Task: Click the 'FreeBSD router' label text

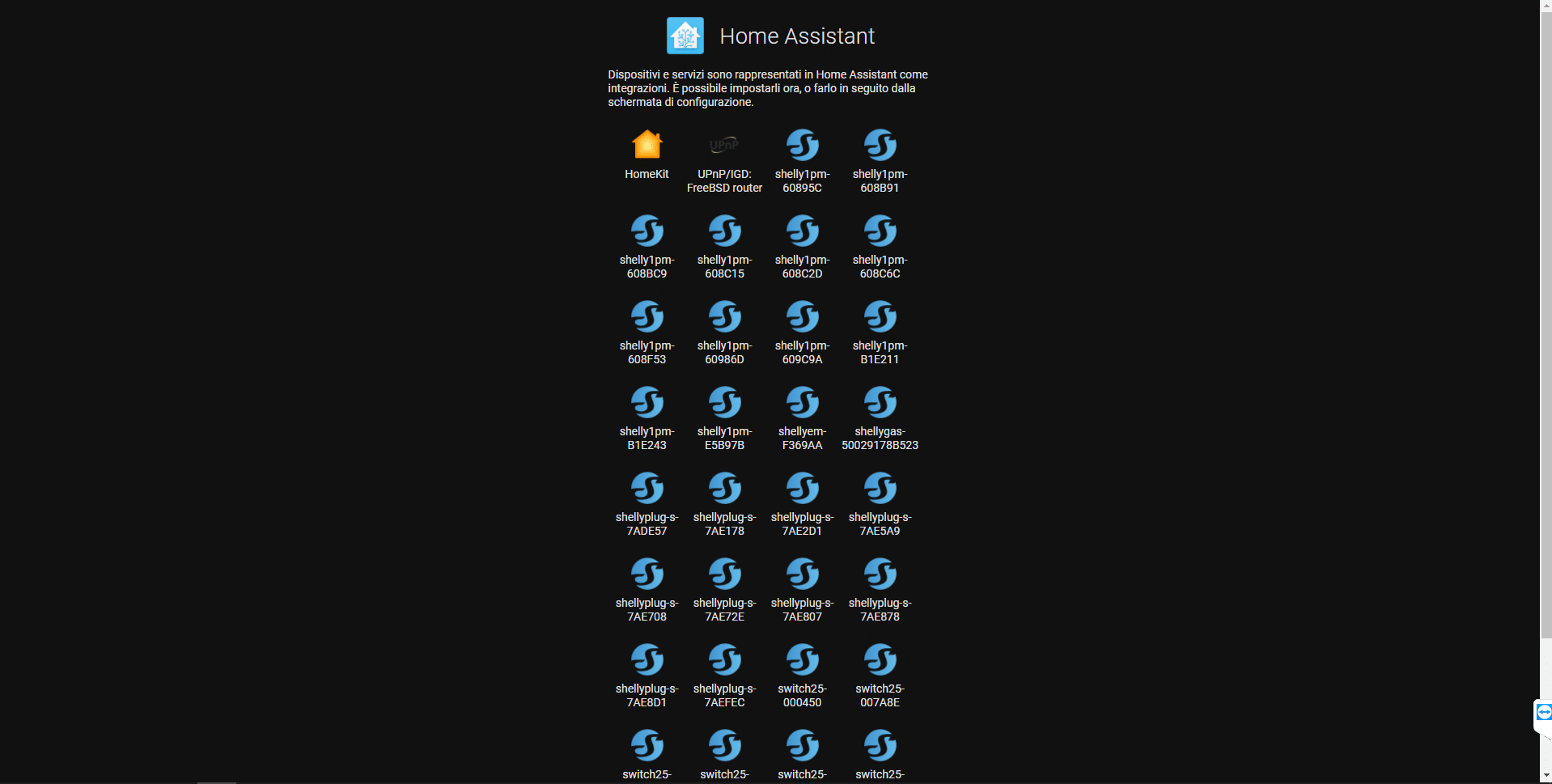Action: click(724, 188)
